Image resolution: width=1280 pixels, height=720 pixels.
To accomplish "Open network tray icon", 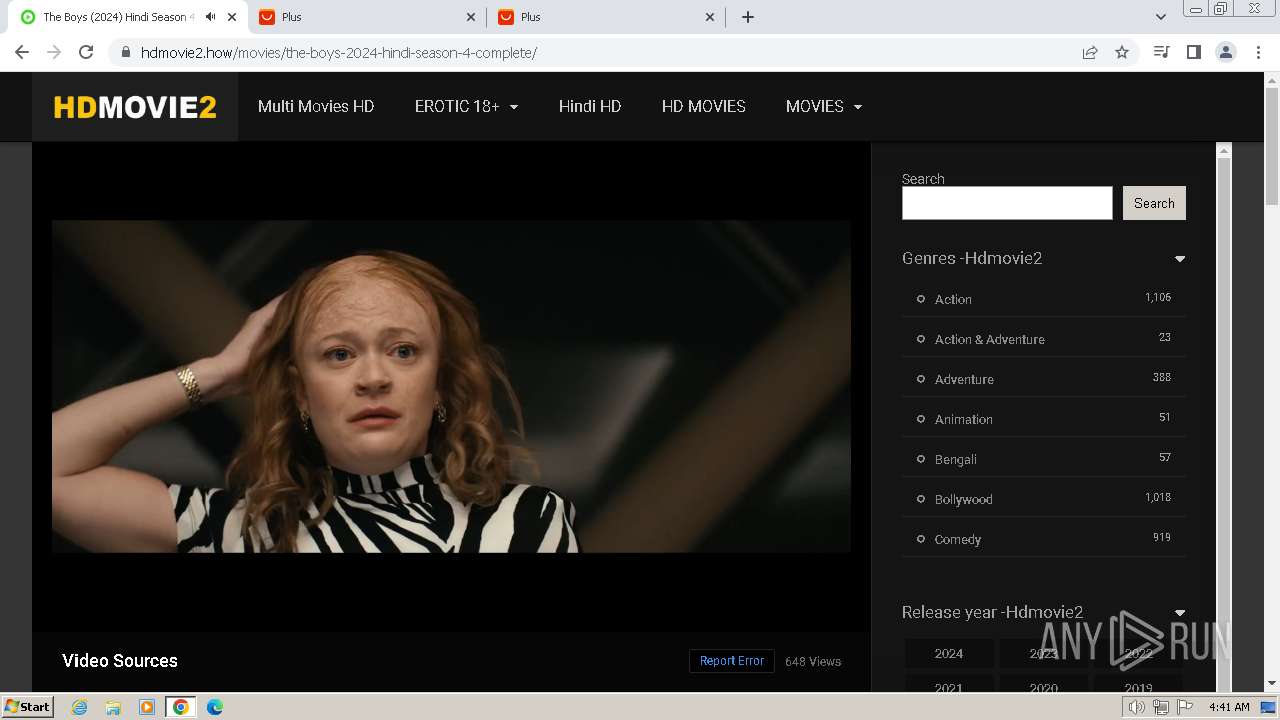I will [x=1161, y=707].
